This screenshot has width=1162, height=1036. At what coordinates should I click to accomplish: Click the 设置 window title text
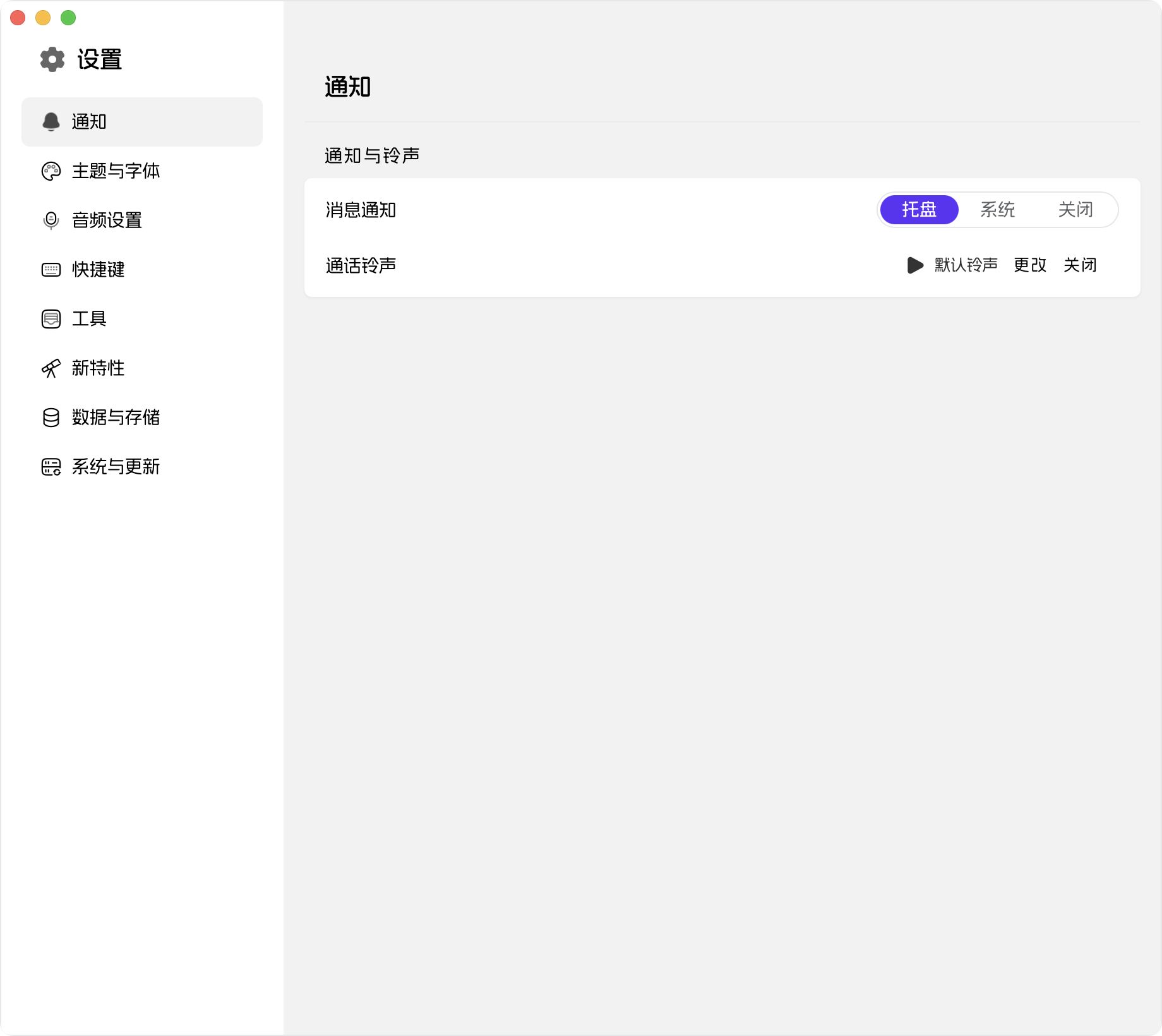point(100,59)
